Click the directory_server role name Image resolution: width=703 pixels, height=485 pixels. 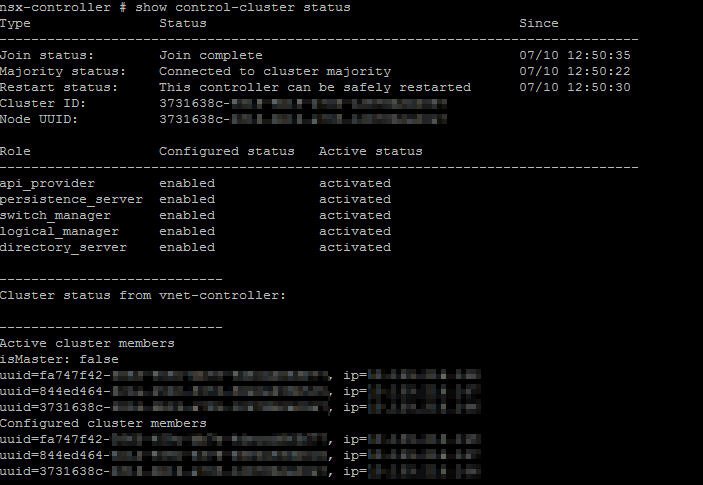tap(63, 247)
